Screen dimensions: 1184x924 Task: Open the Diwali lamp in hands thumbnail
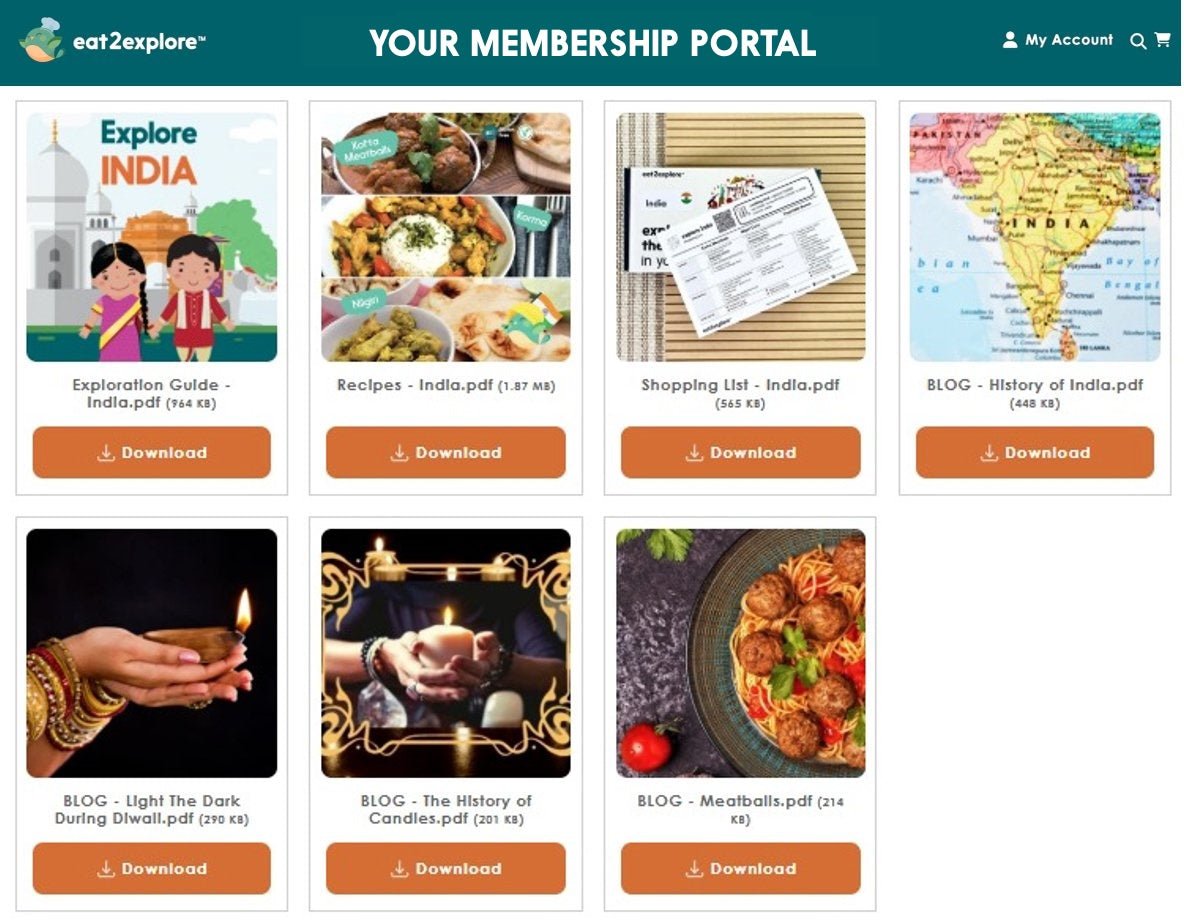(152, 653)
